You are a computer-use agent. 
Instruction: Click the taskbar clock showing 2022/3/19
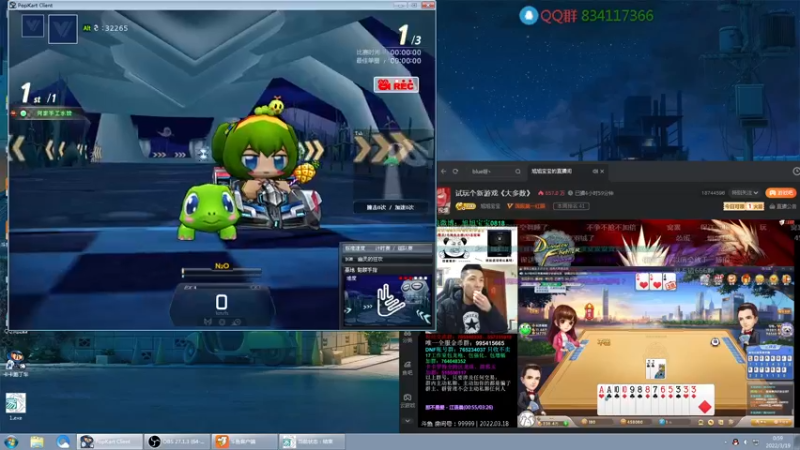pos(777,442)
